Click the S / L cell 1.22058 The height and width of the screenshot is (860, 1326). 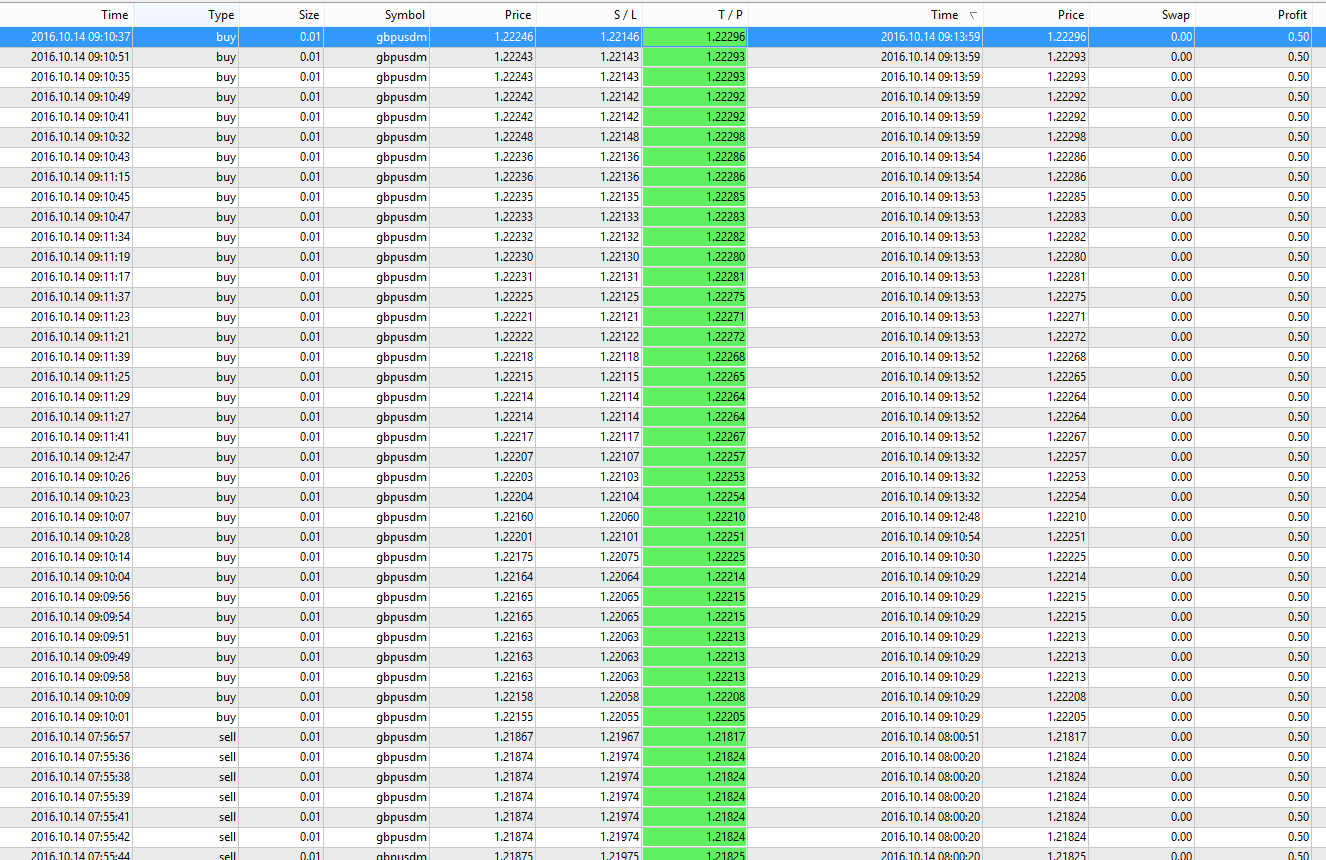coord(619,697)
